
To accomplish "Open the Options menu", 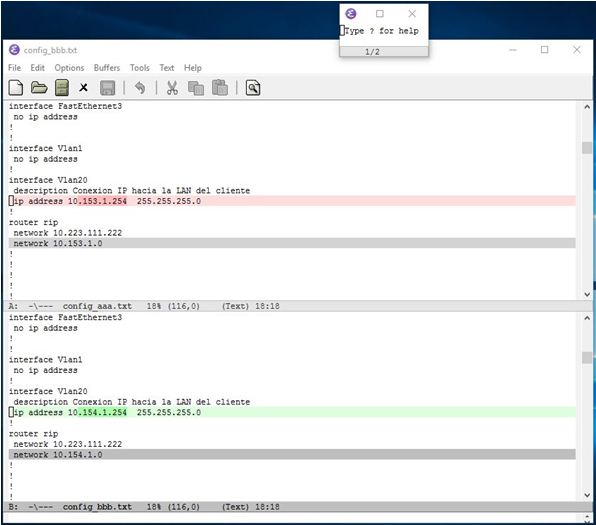I will point(69,68).
